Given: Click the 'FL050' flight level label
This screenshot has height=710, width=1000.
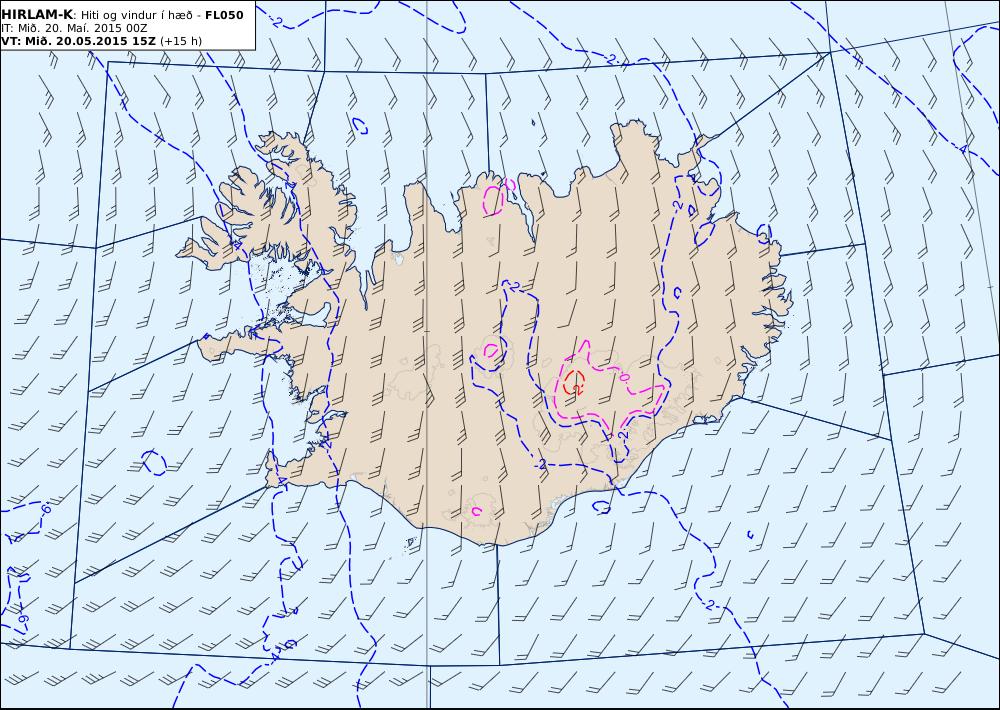Looking at the screenshot, I should [x=224, y=15].
